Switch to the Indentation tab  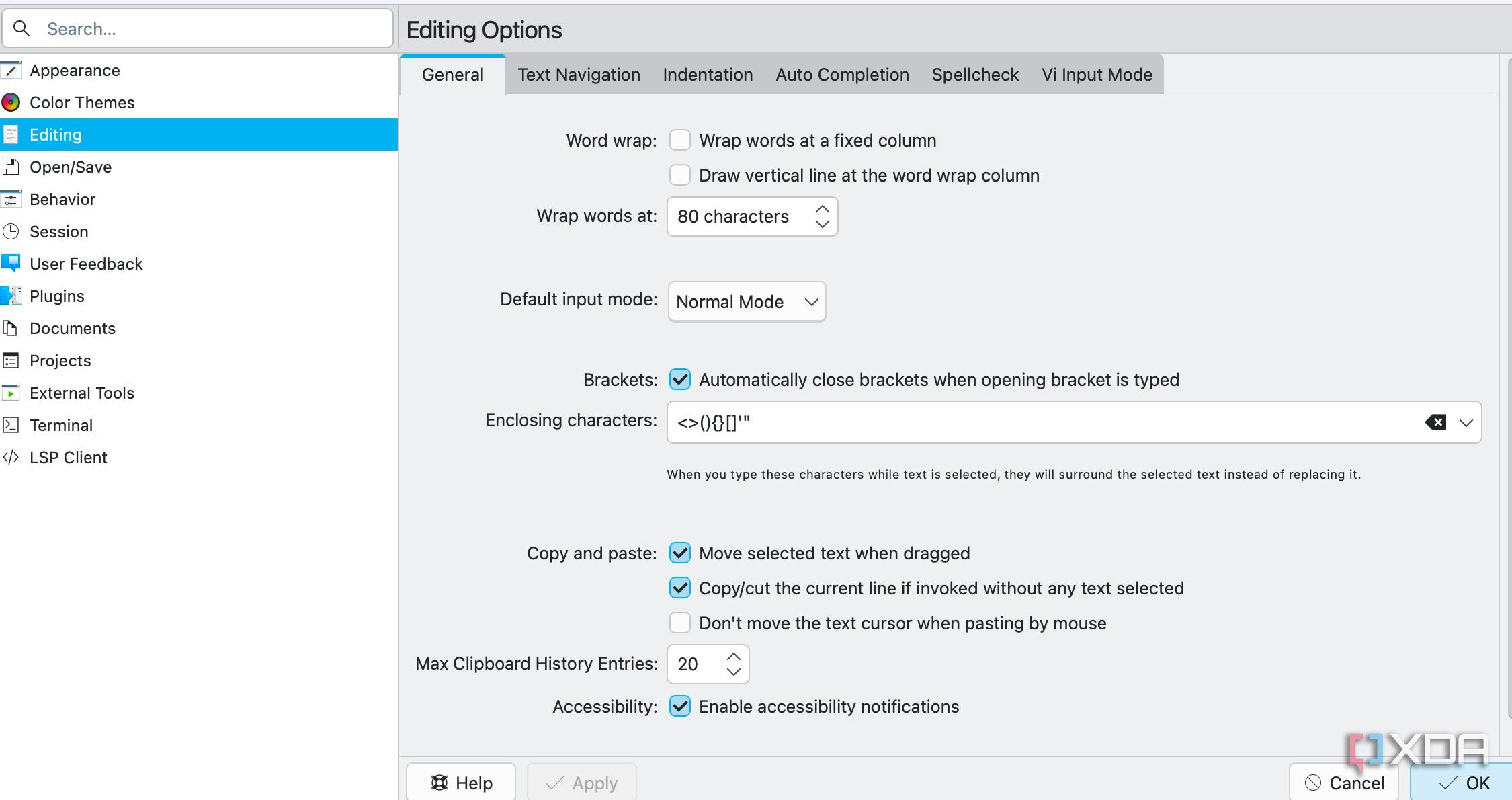708,75
